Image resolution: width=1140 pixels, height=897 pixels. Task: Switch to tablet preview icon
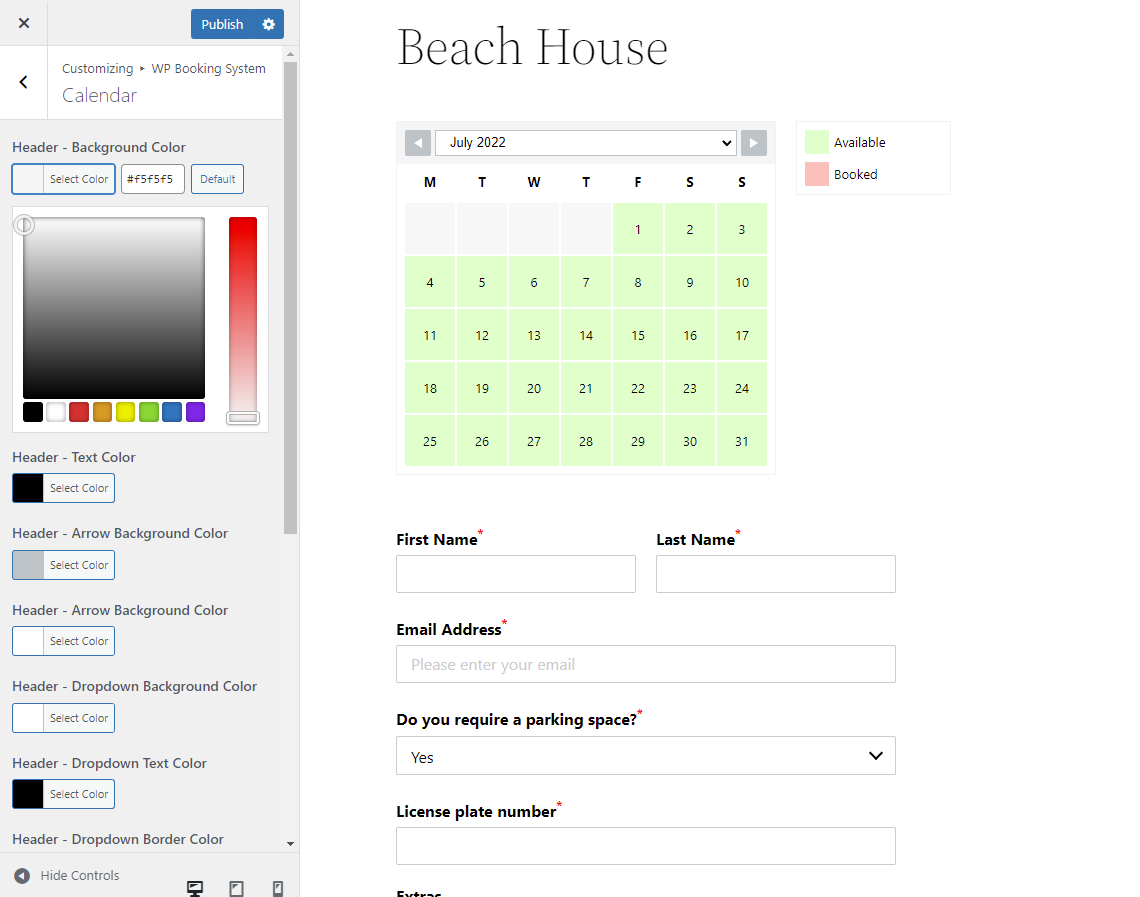click(x=236, y=888)
